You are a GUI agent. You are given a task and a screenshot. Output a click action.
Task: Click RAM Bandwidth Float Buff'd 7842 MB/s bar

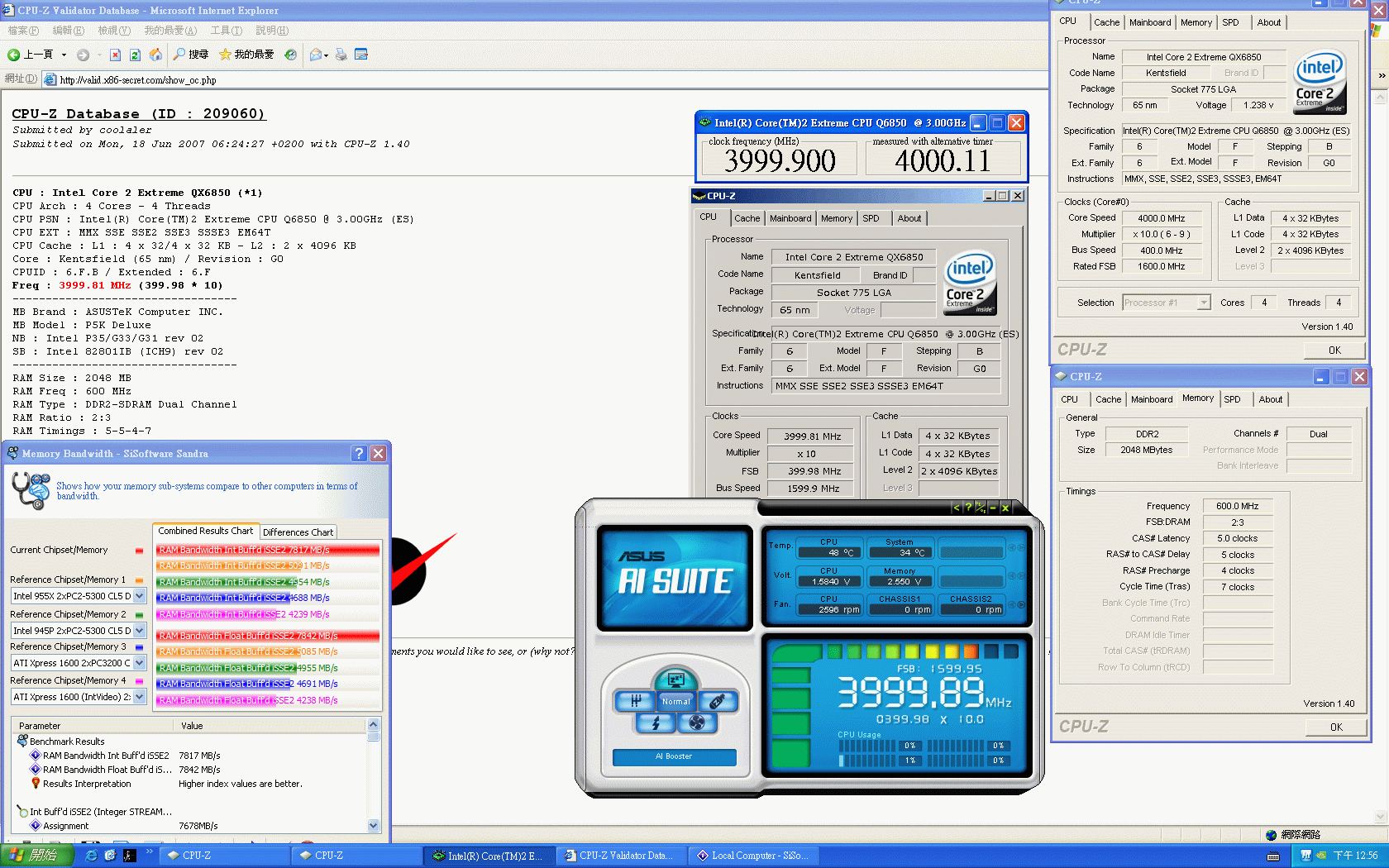[x=268, y=636]
